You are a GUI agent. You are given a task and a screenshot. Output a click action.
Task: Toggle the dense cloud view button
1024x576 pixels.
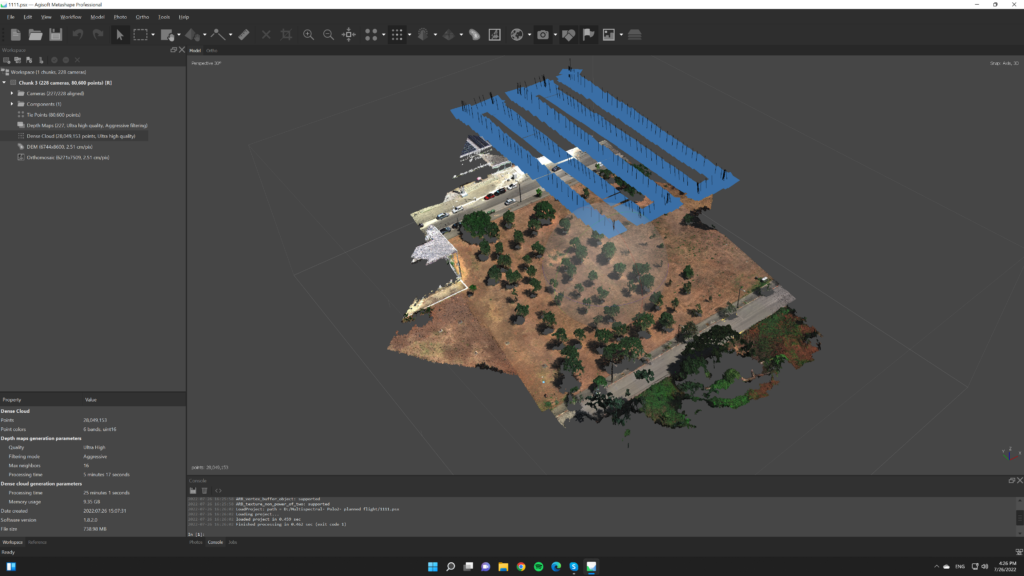click(x=397, y=35)
